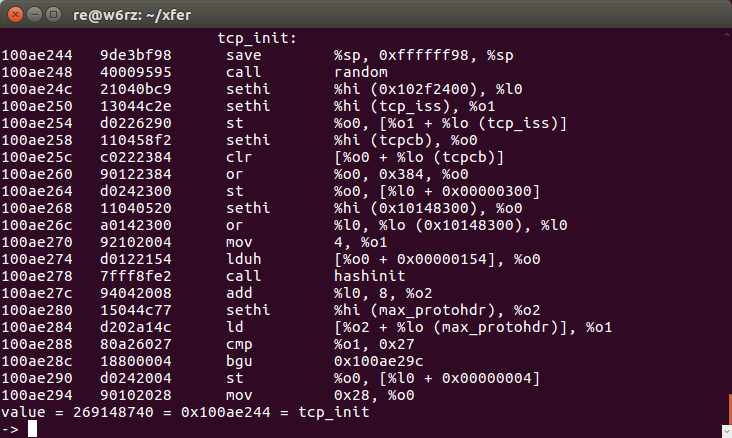Close the terminal window
The width and height of the screenshot is (732, 438).
click(15, 15)
